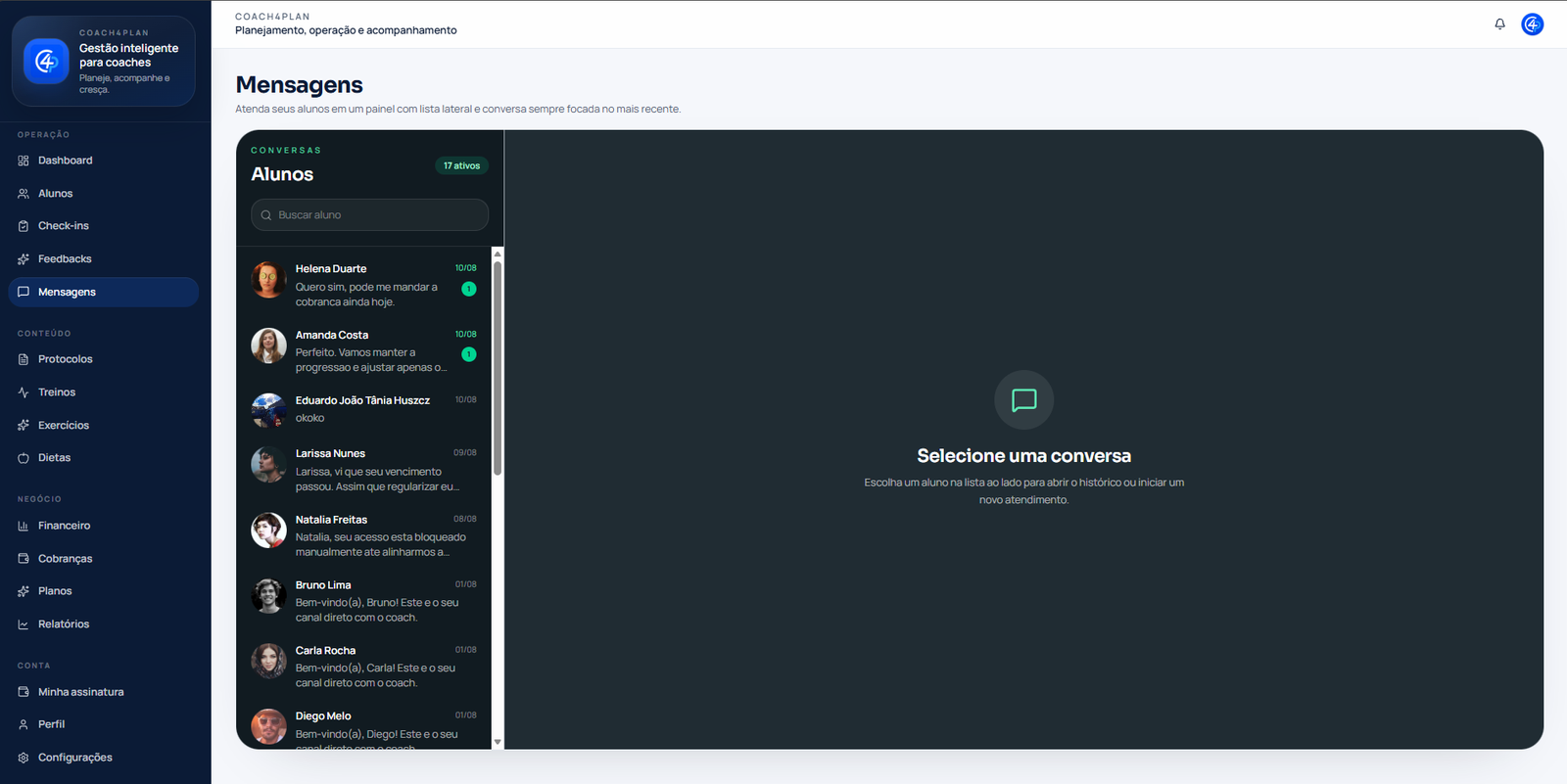Click the Configurações gear icon
The height and width of the screenshot is (784, 1567).
(24, 758)
